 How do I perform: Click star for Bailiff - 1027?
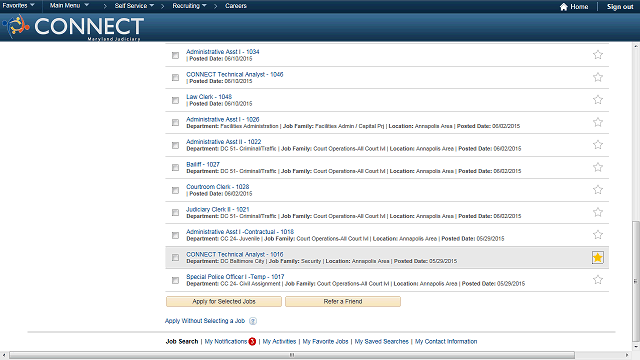tap(598, 167)
